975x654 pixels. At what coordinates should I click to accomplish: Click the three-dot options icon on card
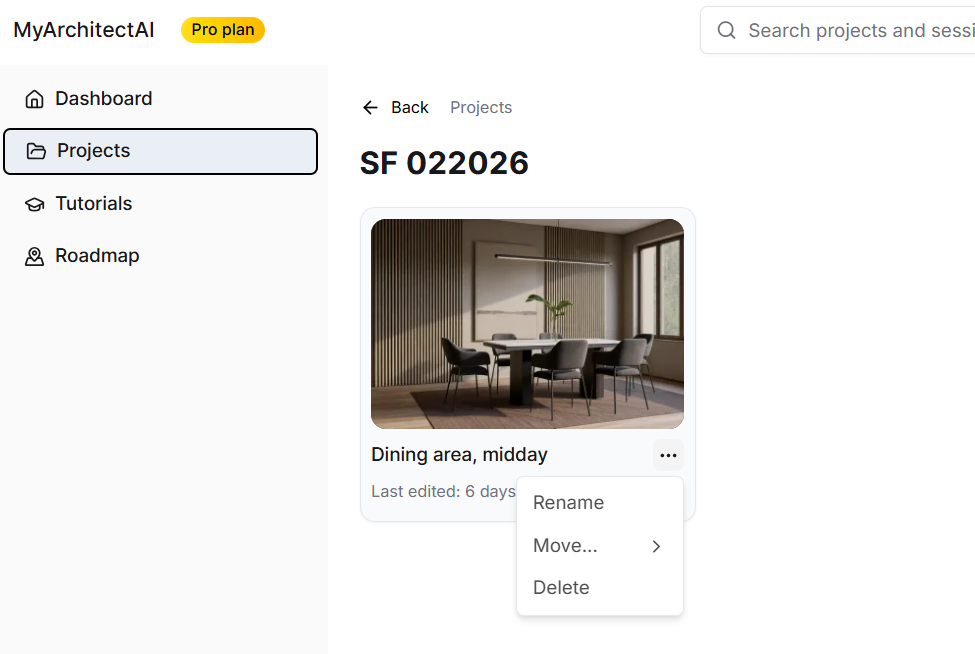pyautogui.click(x=669, y=456)
